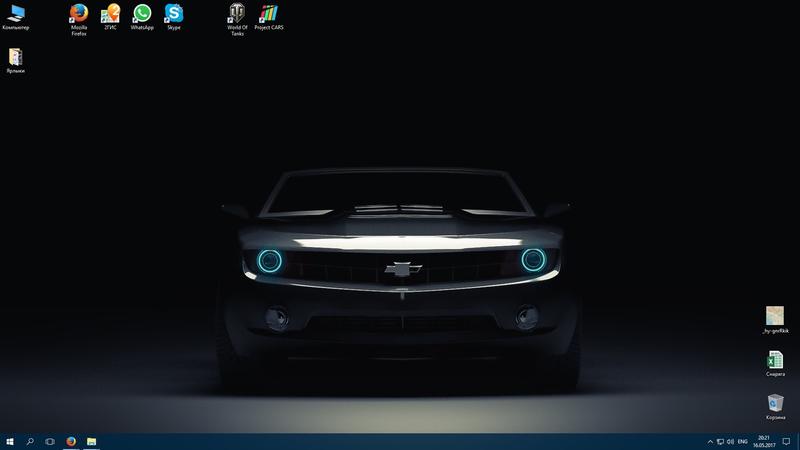This screenshot has height=450, width=800.
Task: Open the Action Center notifications
Action: pos(786,441)
